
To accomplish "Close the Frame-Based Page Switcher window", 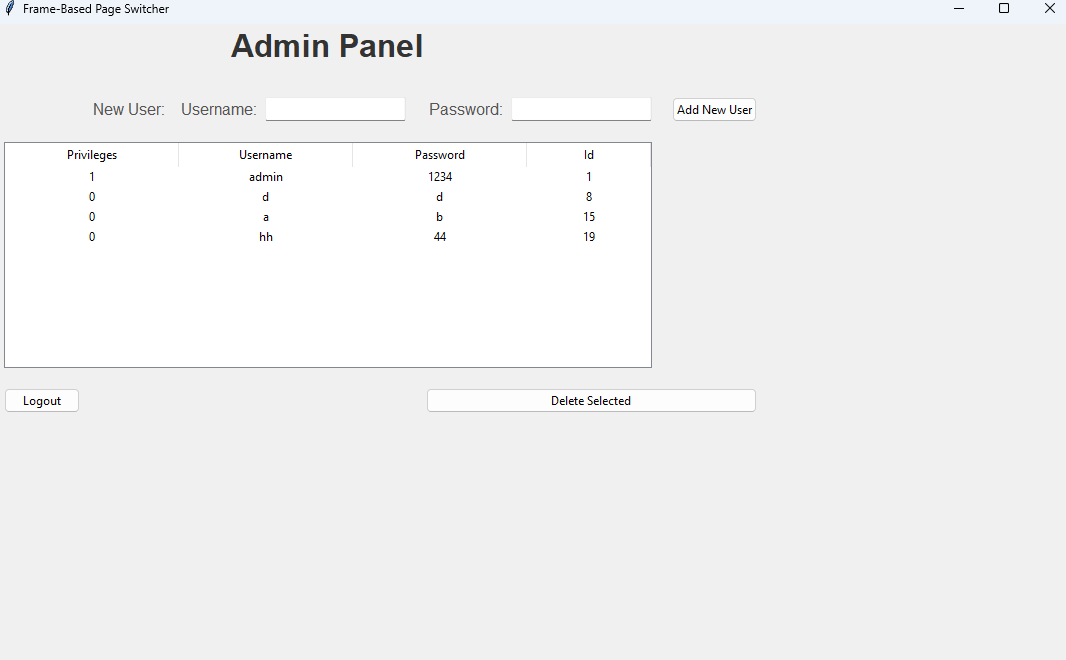I will (1049, 8).
